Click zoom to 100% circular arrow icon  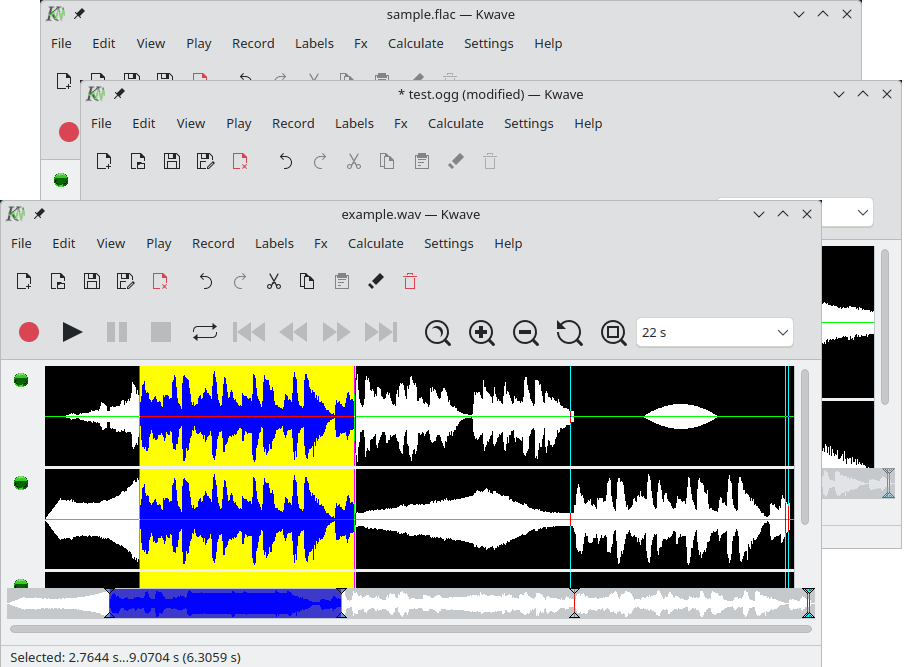[570, 333]
